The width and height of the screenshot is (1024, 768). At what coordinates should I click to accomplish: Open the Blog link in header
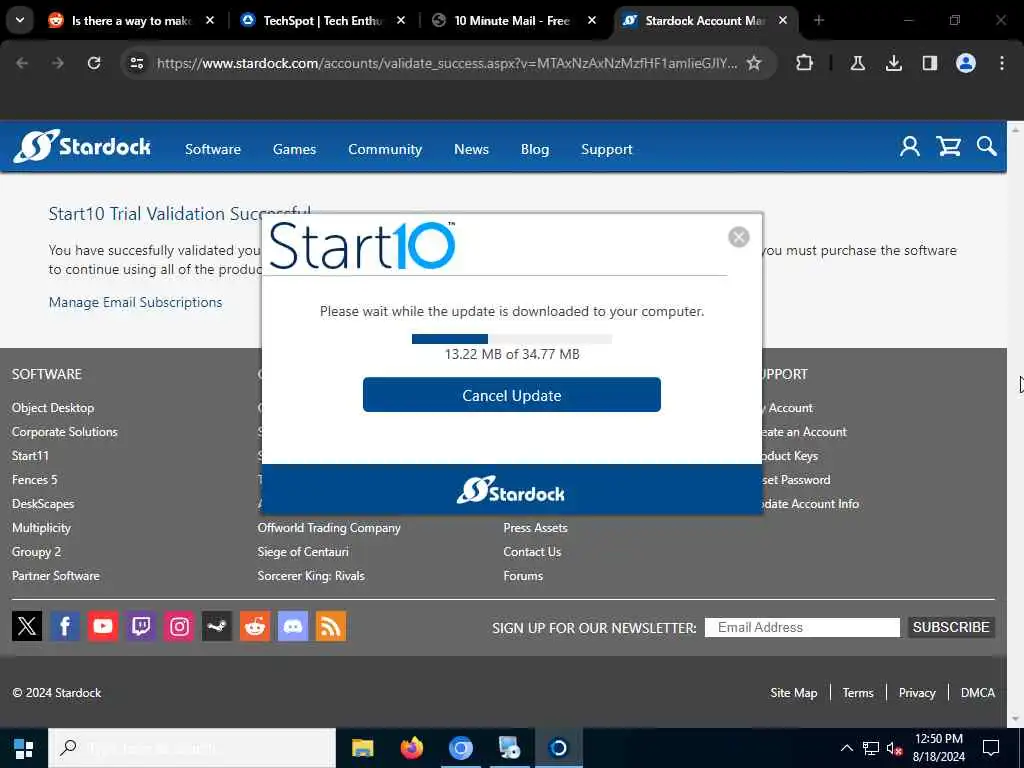[x=535, y=149]
